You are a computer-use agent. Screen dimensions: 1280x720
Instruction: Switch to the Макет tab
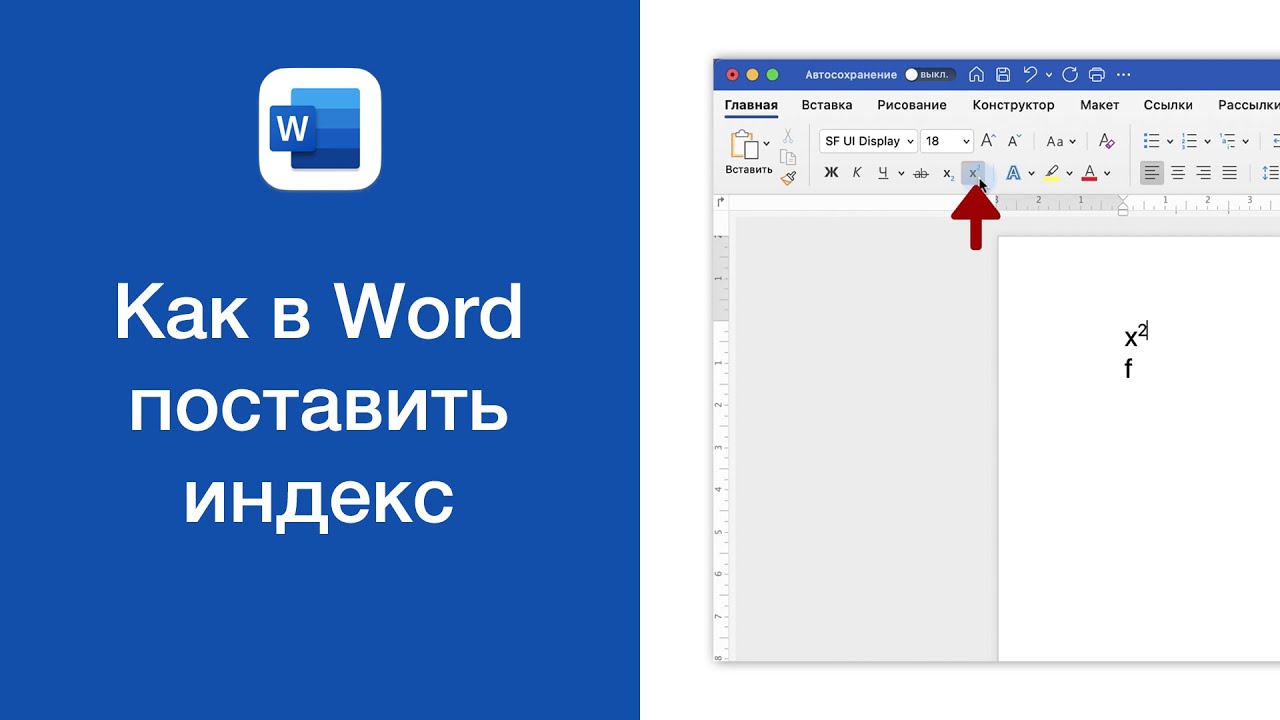coord(1099,105)
